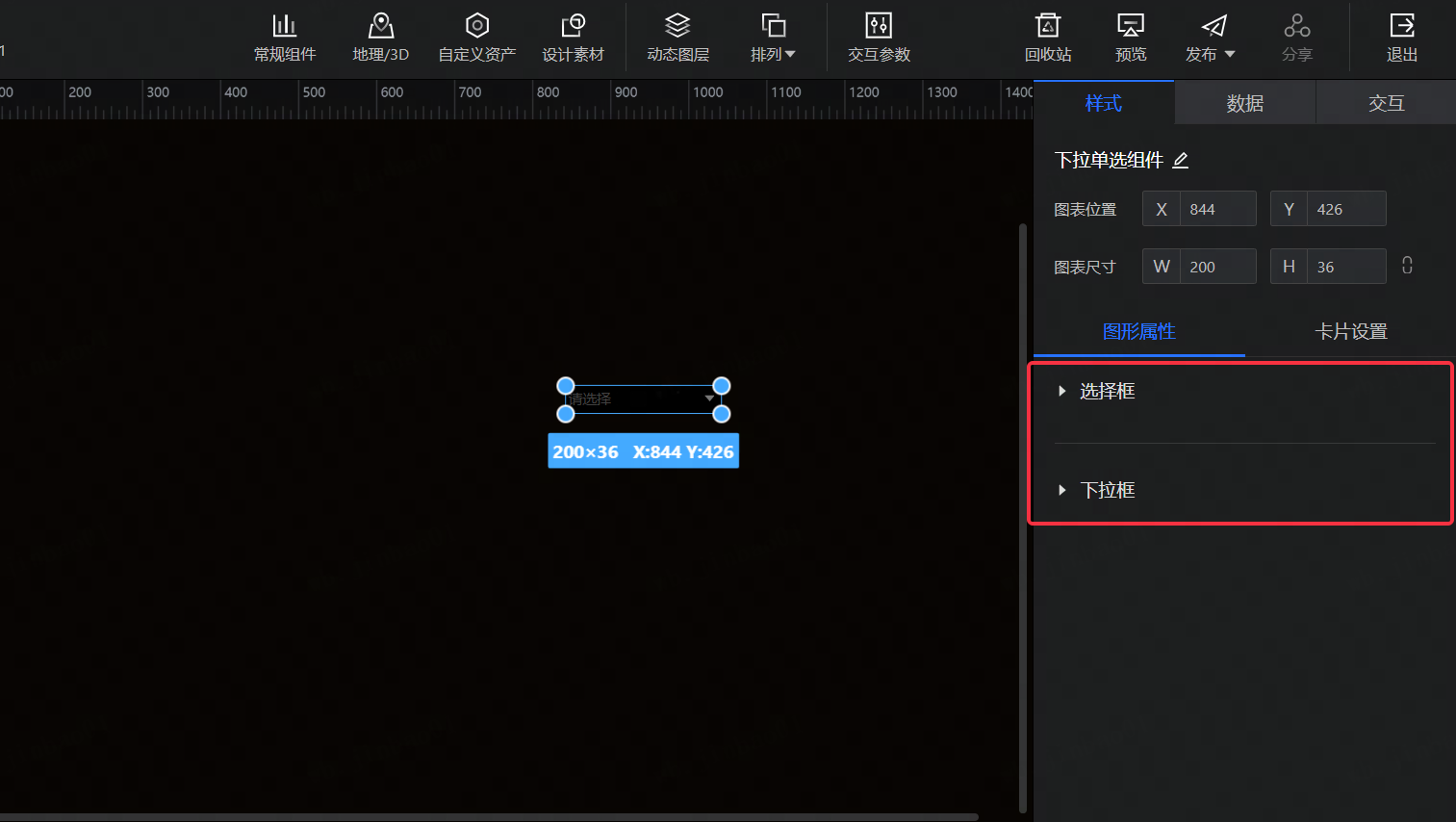Rename component via the pencil edit icon
The height and width of the screenshot is (822, 1456).
(1180, 160)
